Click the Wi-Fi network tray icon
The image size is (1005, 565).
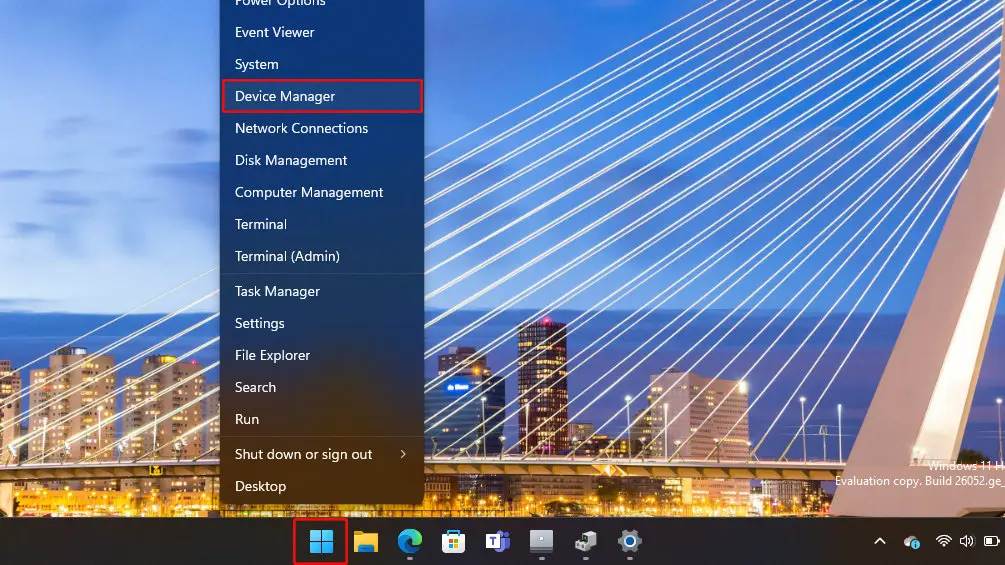pyautogui.click(x=943, y=541)
